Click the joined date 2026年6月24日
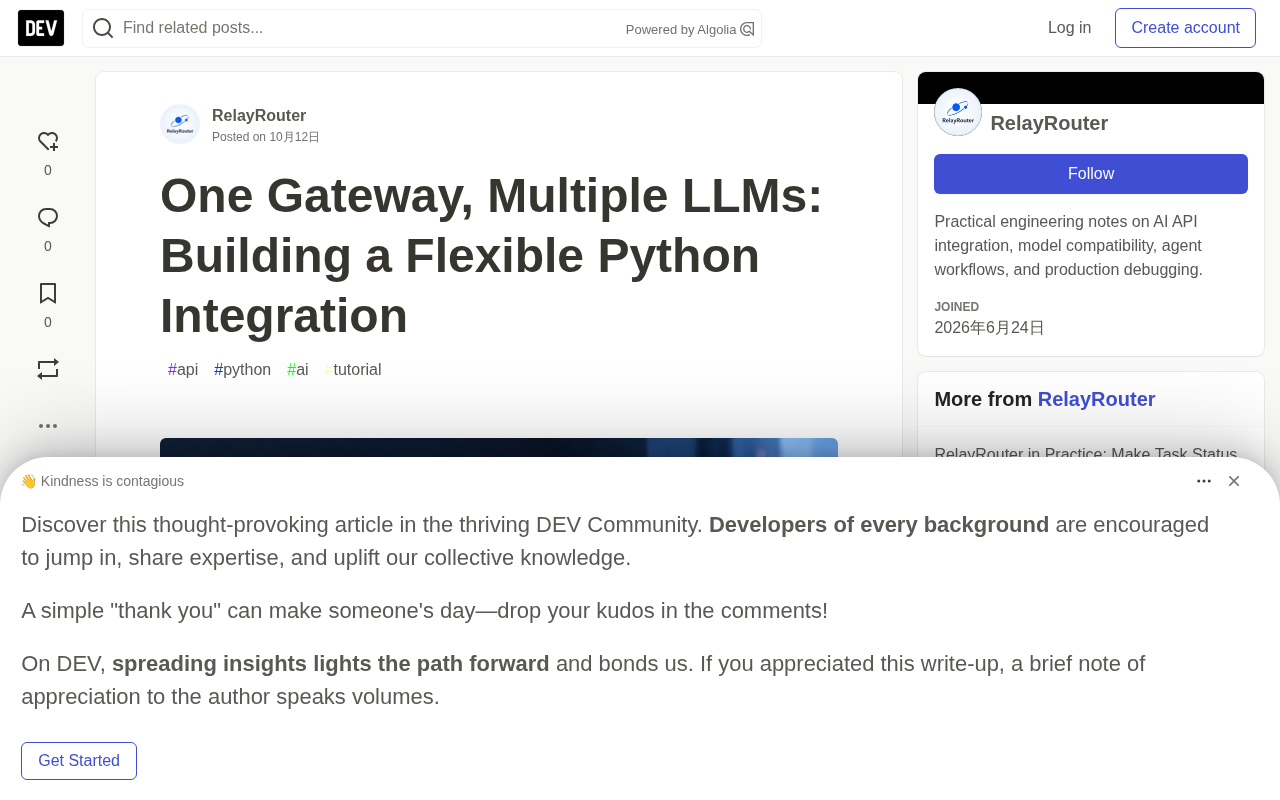 989,328
